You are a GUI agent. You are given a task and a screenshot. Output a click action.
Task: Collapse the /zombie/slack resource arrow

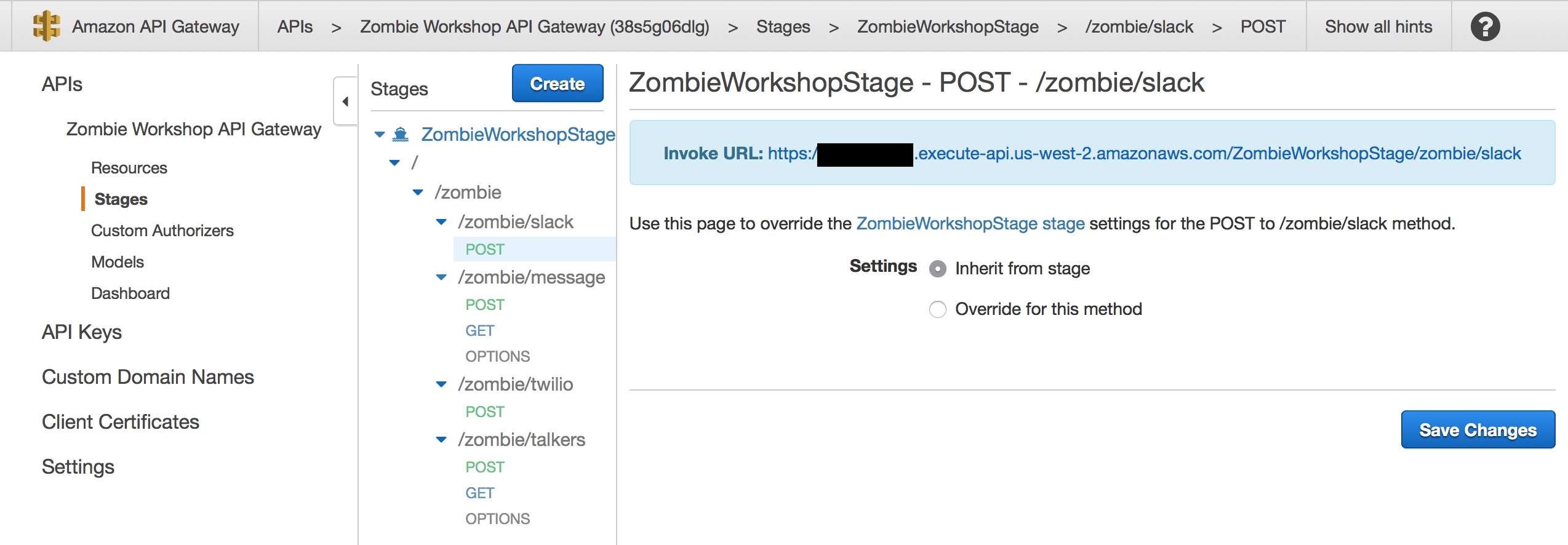coord(441,222)
